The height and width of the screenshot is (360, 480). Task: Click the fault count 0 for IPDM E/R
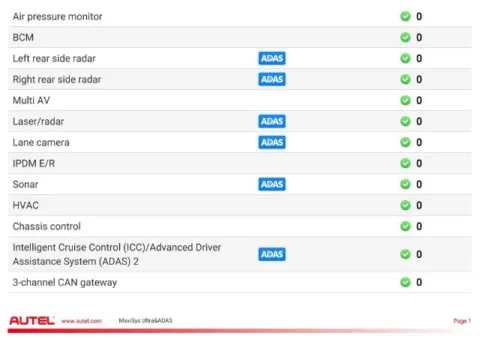(x=419, y=163)
